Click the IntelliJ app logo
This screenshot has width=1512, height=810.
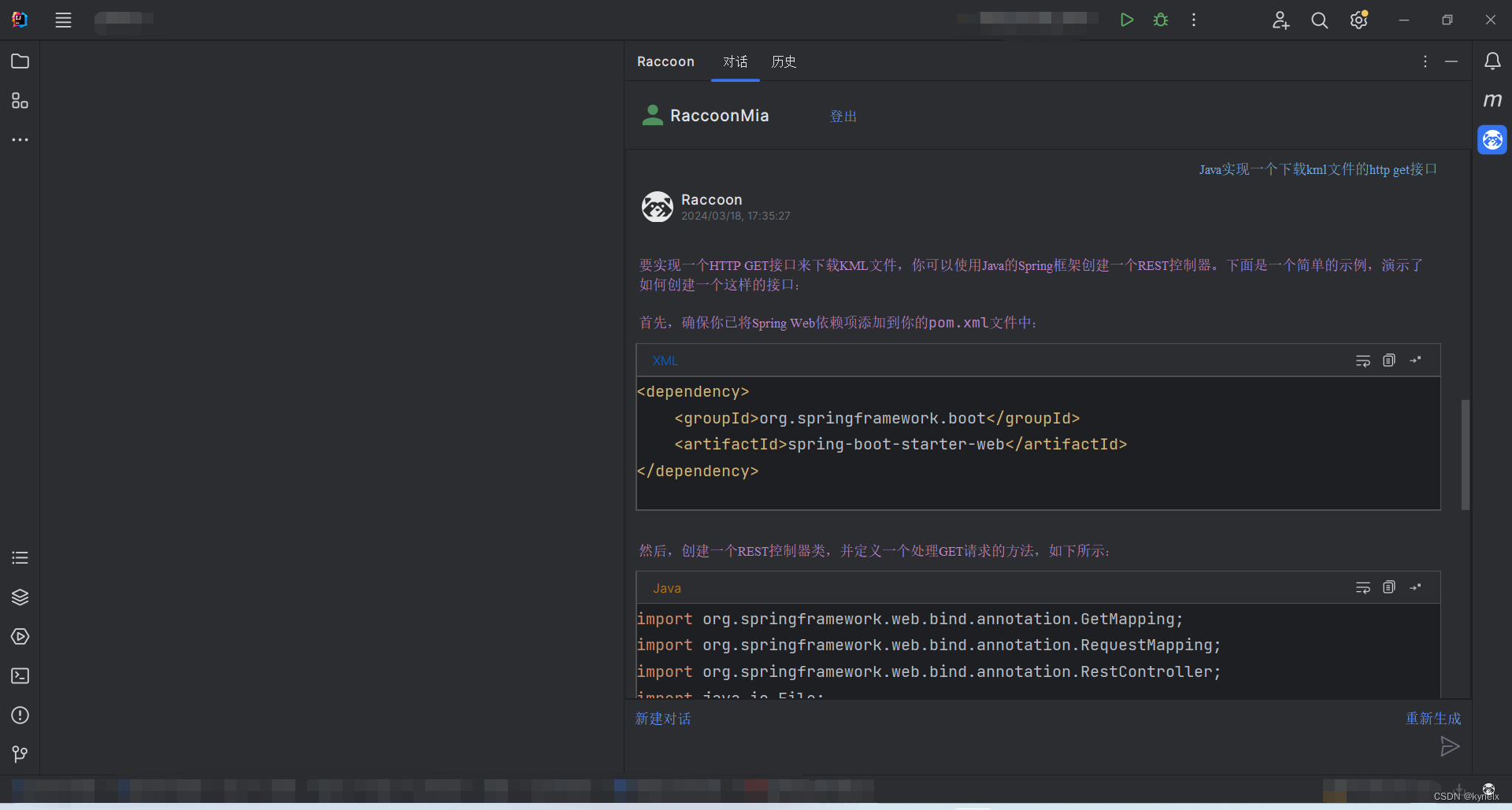coord(20,20)
